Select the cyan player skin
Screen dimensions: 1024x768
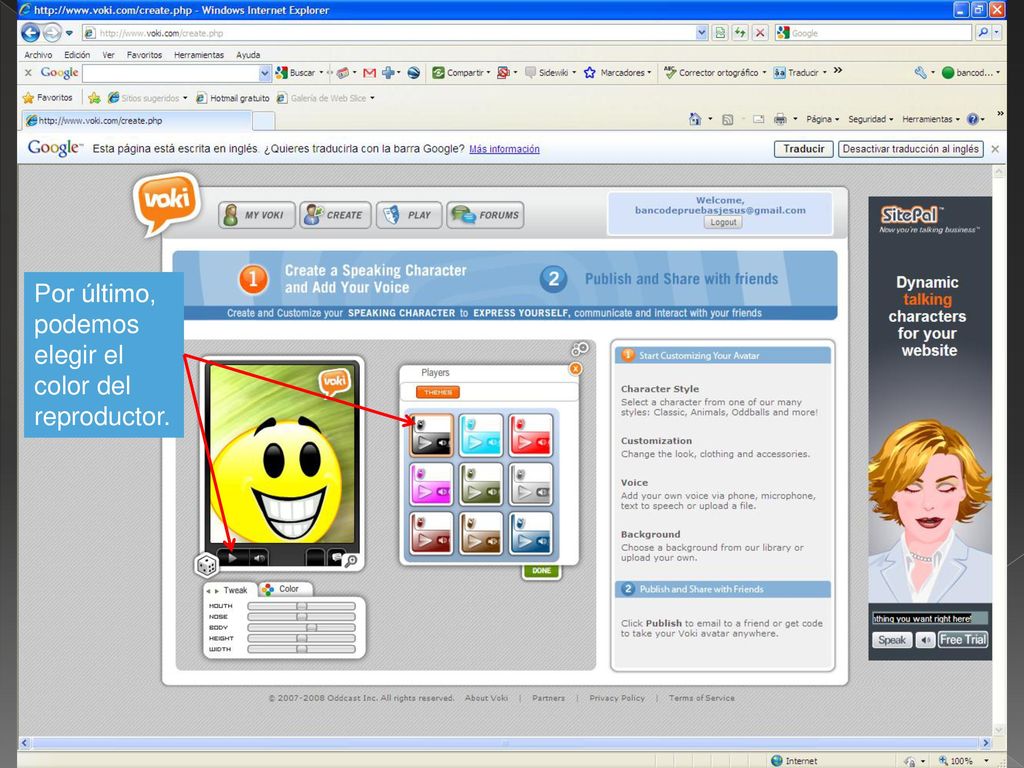tap(481, 435)
